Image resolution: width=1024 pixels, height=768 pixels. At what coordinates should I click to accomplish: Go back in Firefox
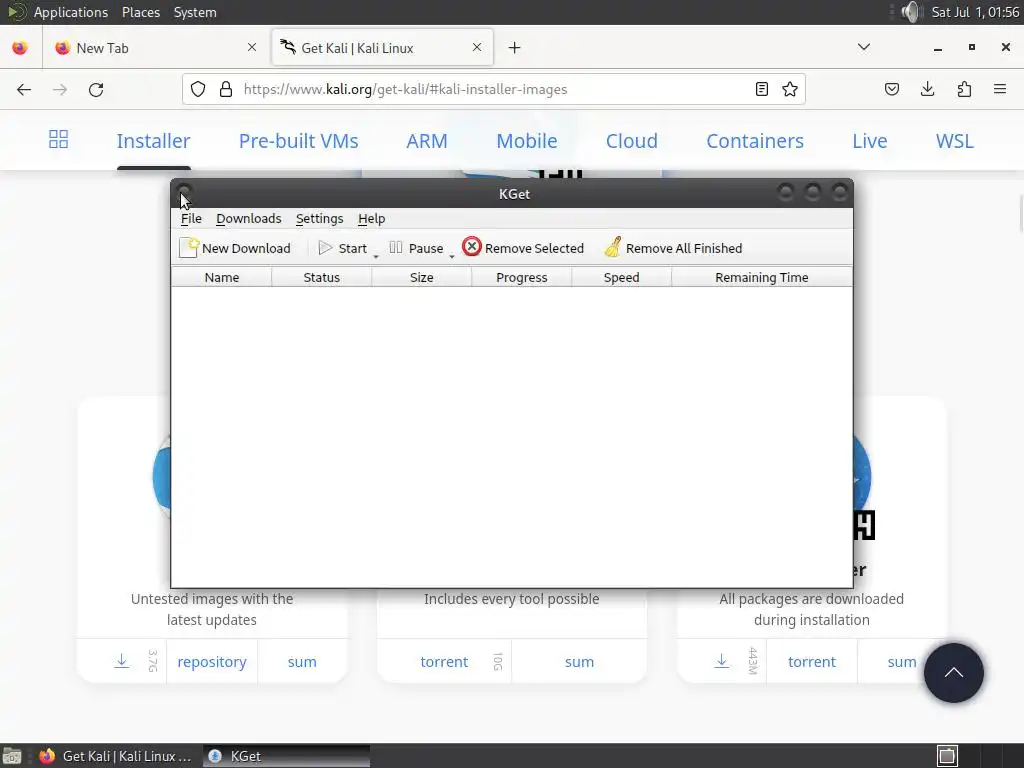click(x=24, y=89)
